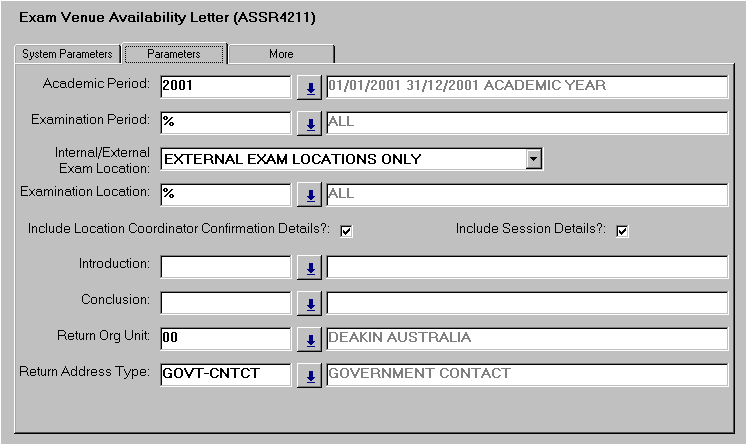Switch to the System Parameters tab
This screenshot has height=444, width=746.
tap(68, 54)
